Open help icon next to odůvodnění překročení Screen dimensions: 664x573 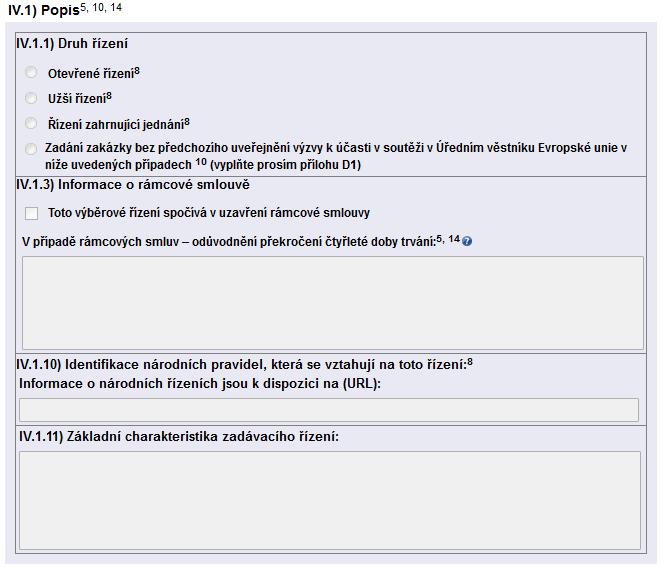point(467,241)
